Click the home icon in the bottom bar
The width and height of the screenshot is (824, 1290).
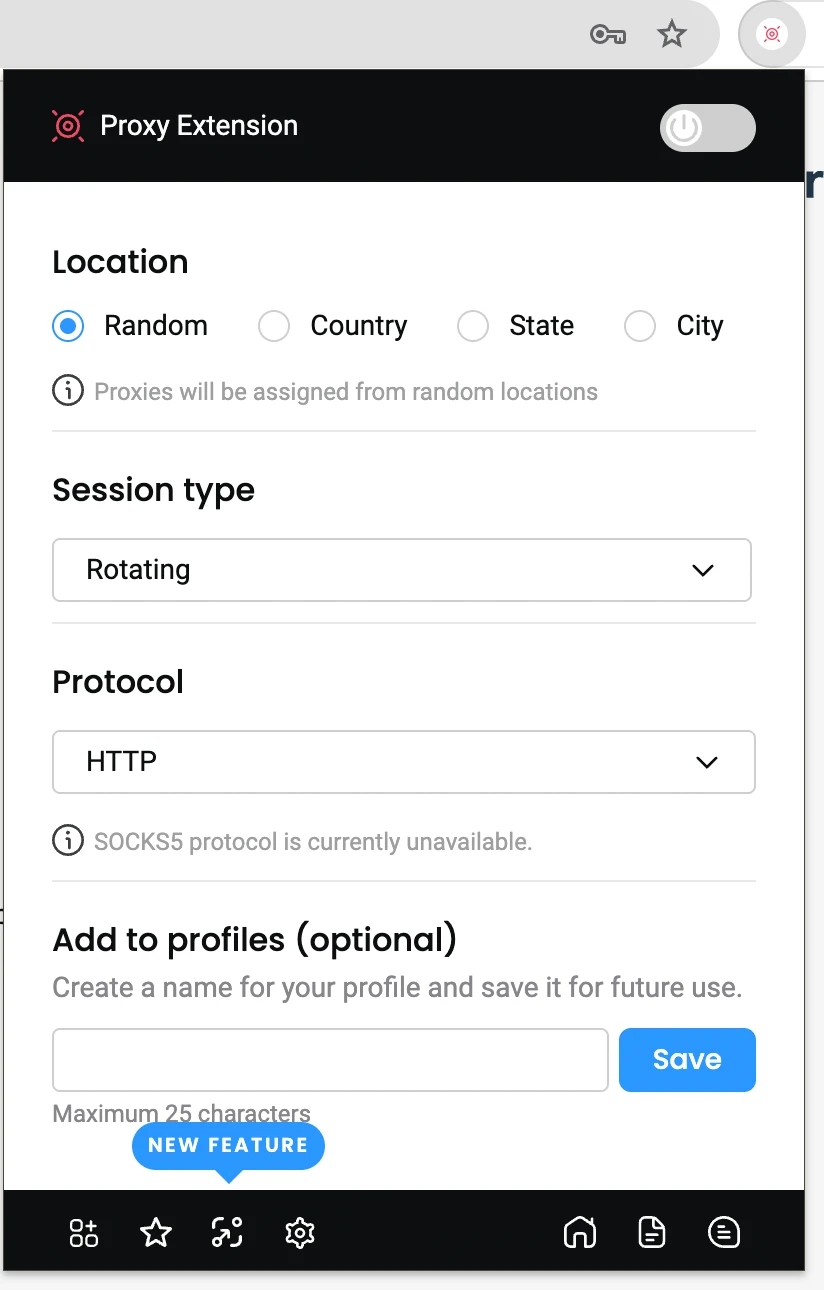click(580, 1233)
